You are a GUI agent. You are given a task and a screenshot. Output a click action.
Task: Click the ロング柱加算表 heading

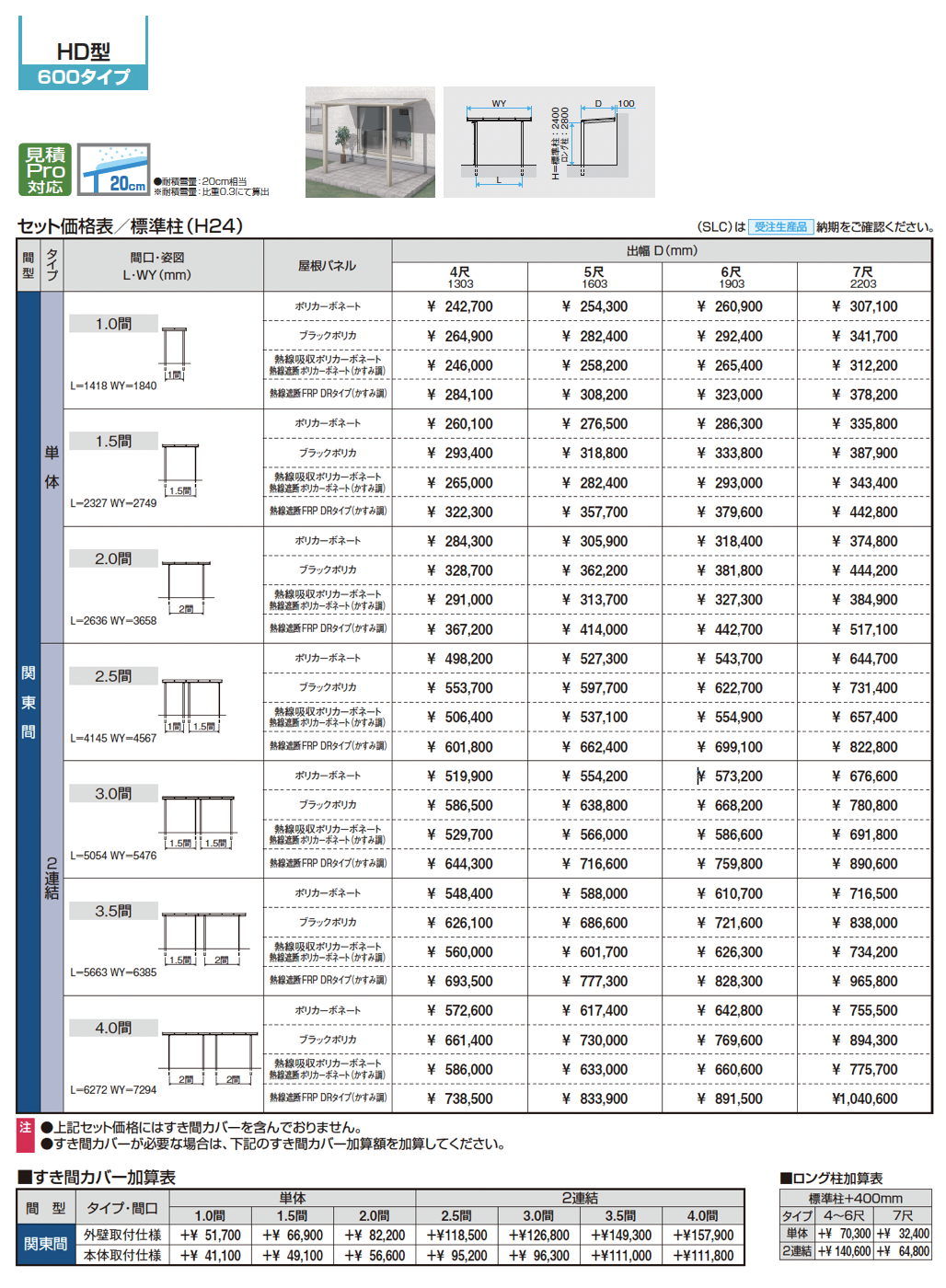click(x=831, y=1179)
